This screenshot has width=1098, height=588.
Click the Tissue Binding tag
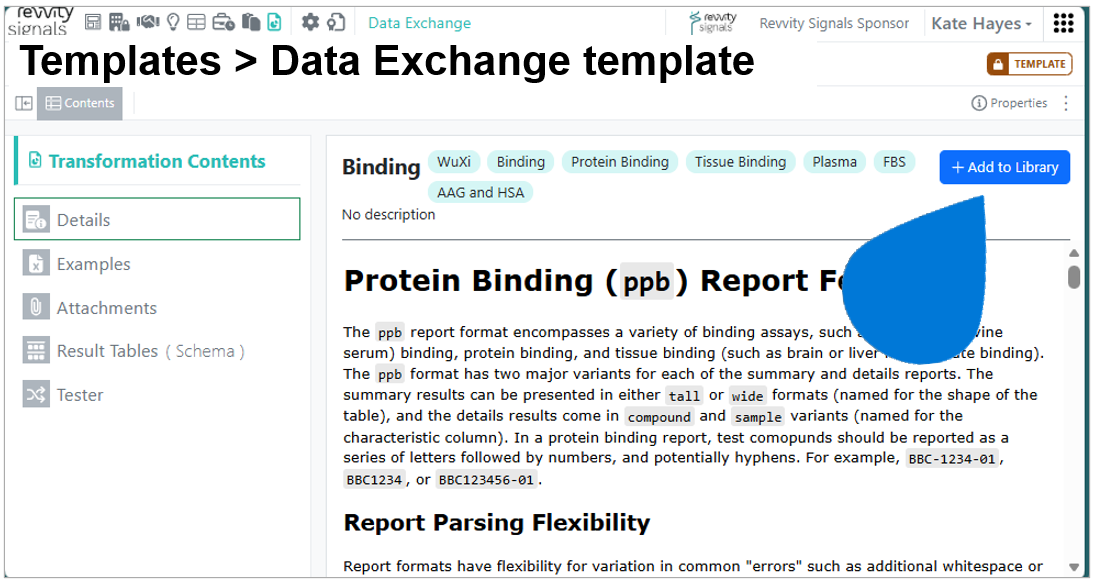pyautogui.click(x=740, y=162)
